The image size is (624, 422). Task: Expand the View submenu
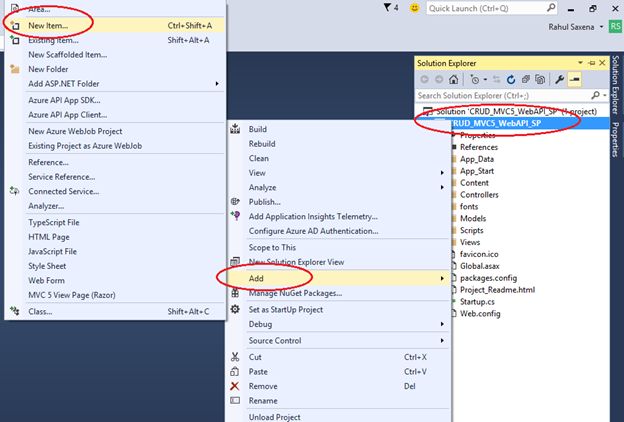click(442, 173)
